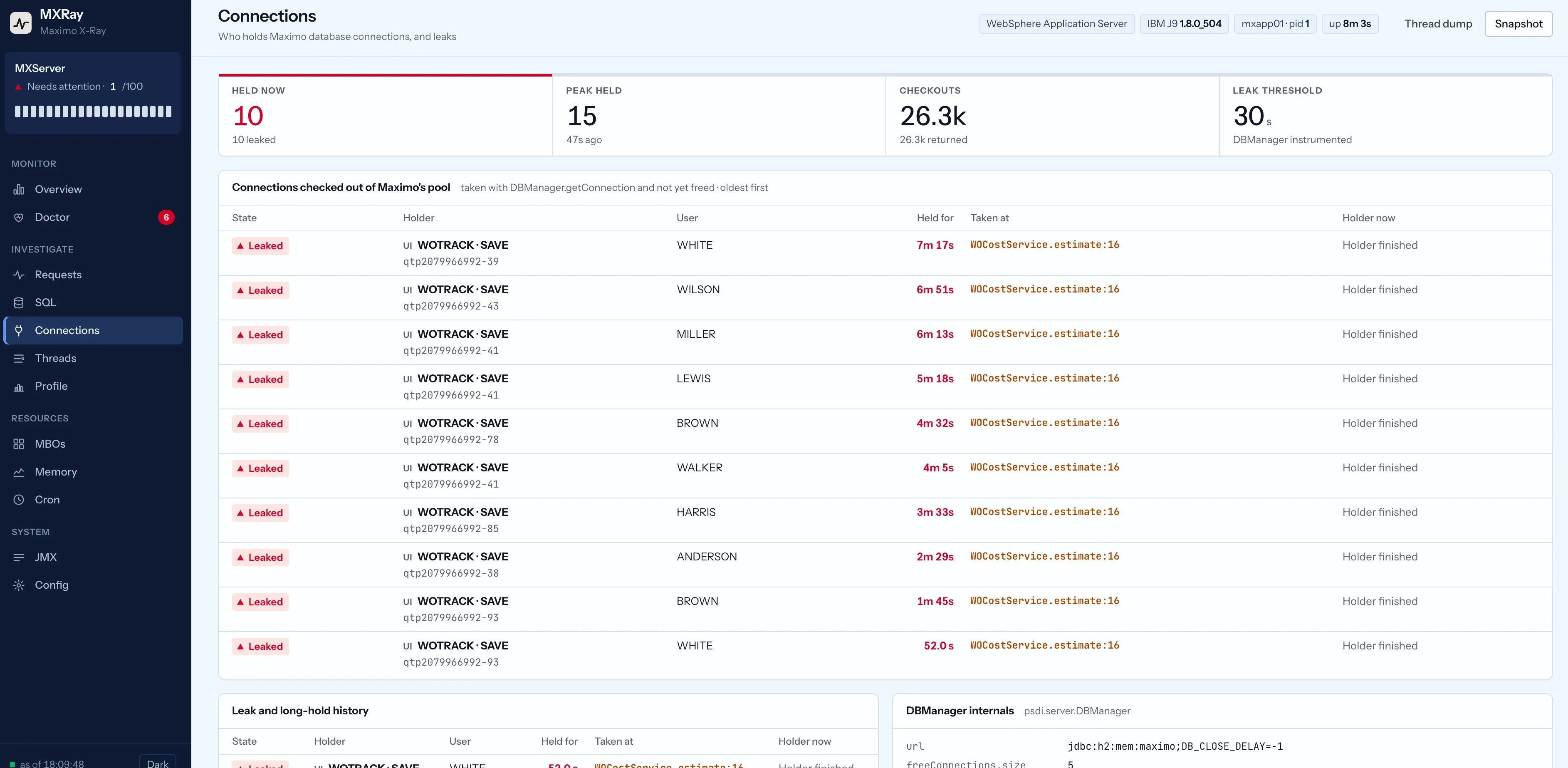Click the Cron clock icon
Screen dimensions: 1568x768
click(x=19, y=499)
